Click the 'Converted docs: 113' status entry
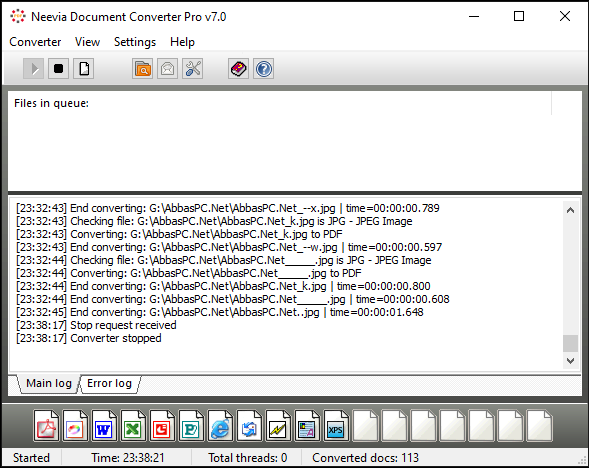Image resolution: width=589 pixels, height=468 pixels. [x=365, y=458]
